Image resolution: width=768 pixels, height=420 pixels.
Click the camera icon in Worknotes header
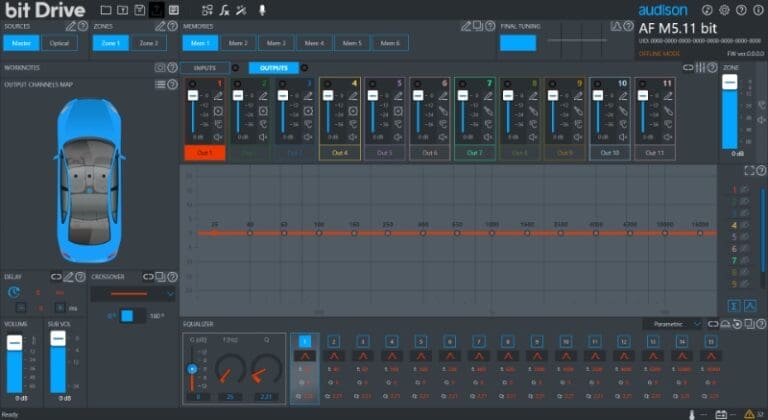point(158,68)
